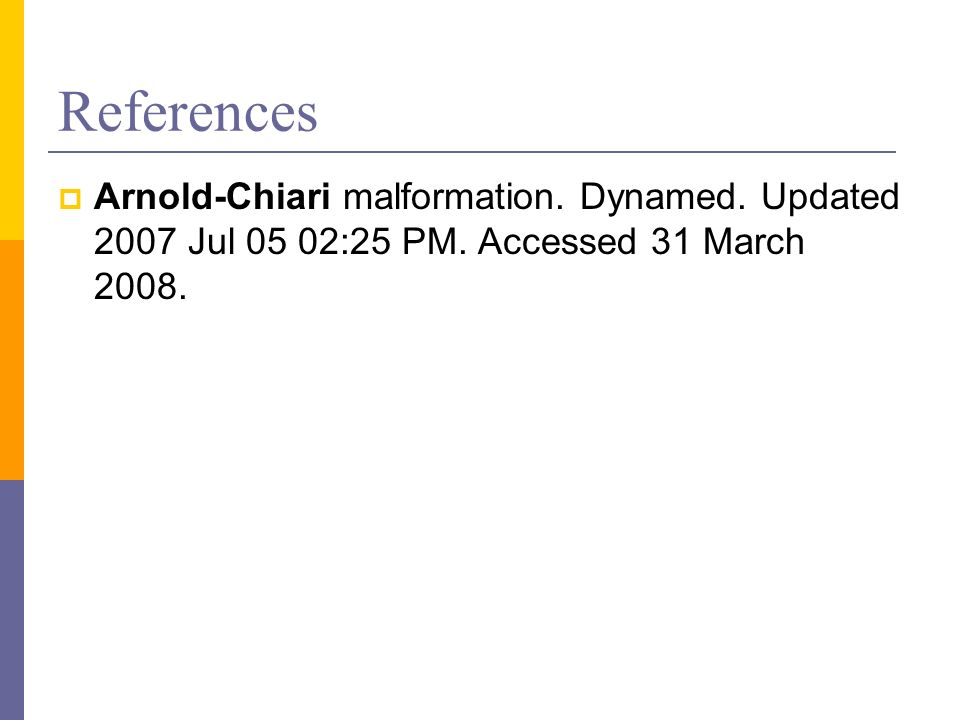The width and height of the screenshot is (960, 720).
Task: Click the word March
Action: tap(754, 241)
